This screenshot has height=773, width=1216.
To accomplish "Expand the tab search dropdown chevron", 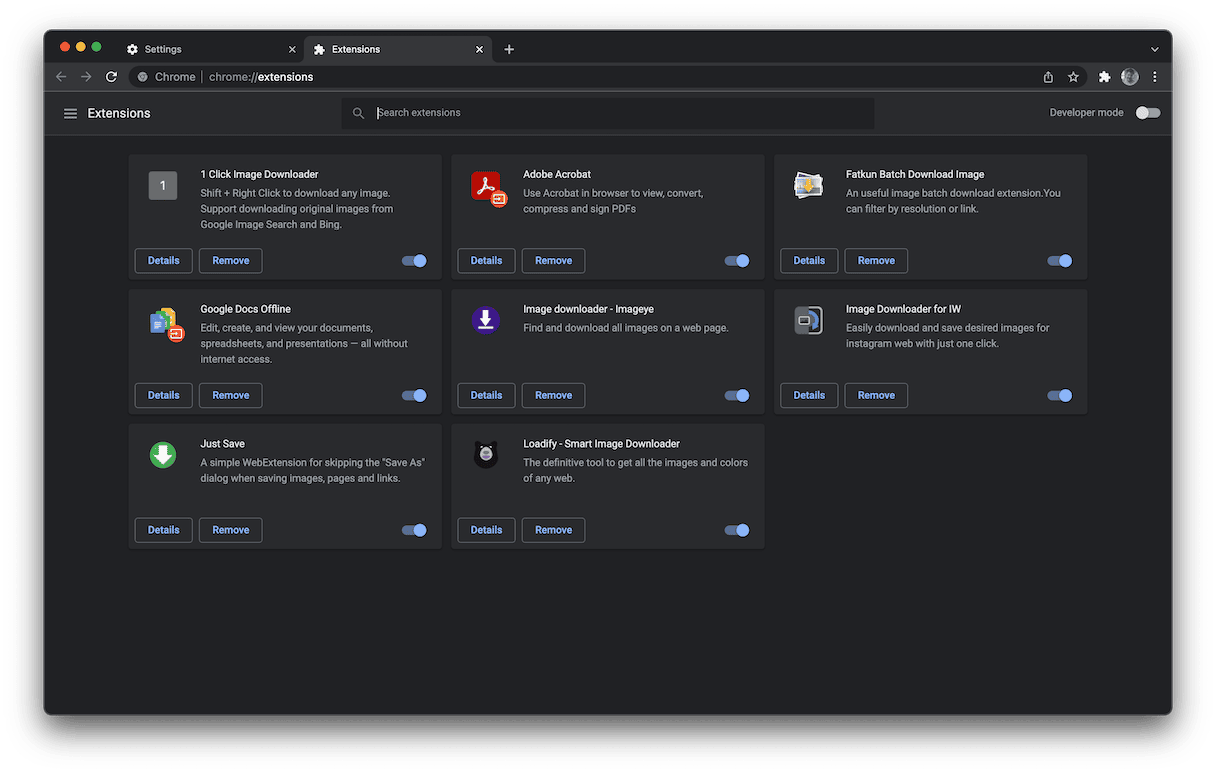I will (x=1154, y=49).
